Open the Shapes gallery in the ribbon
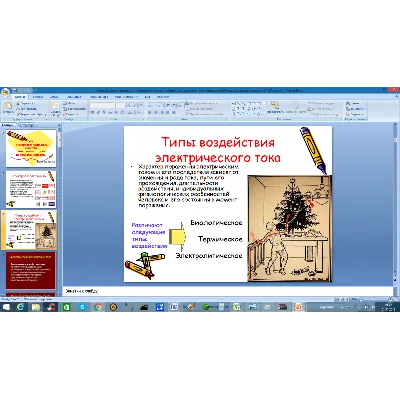Screen dimensions: 400x400 (248, 109)
